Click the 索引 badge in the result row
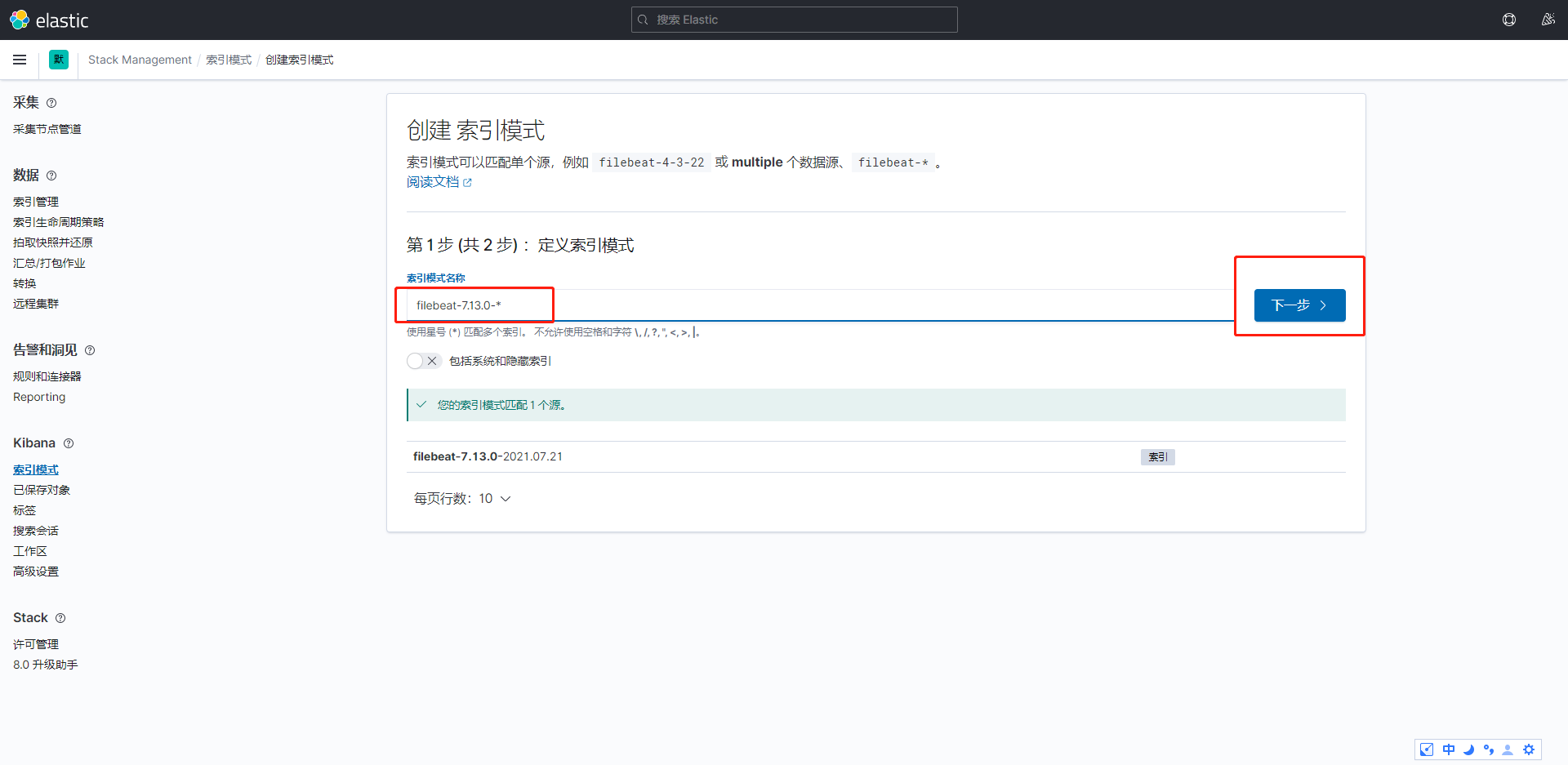The width and height of the screenshot is (1568, 765). (1157, 457)
